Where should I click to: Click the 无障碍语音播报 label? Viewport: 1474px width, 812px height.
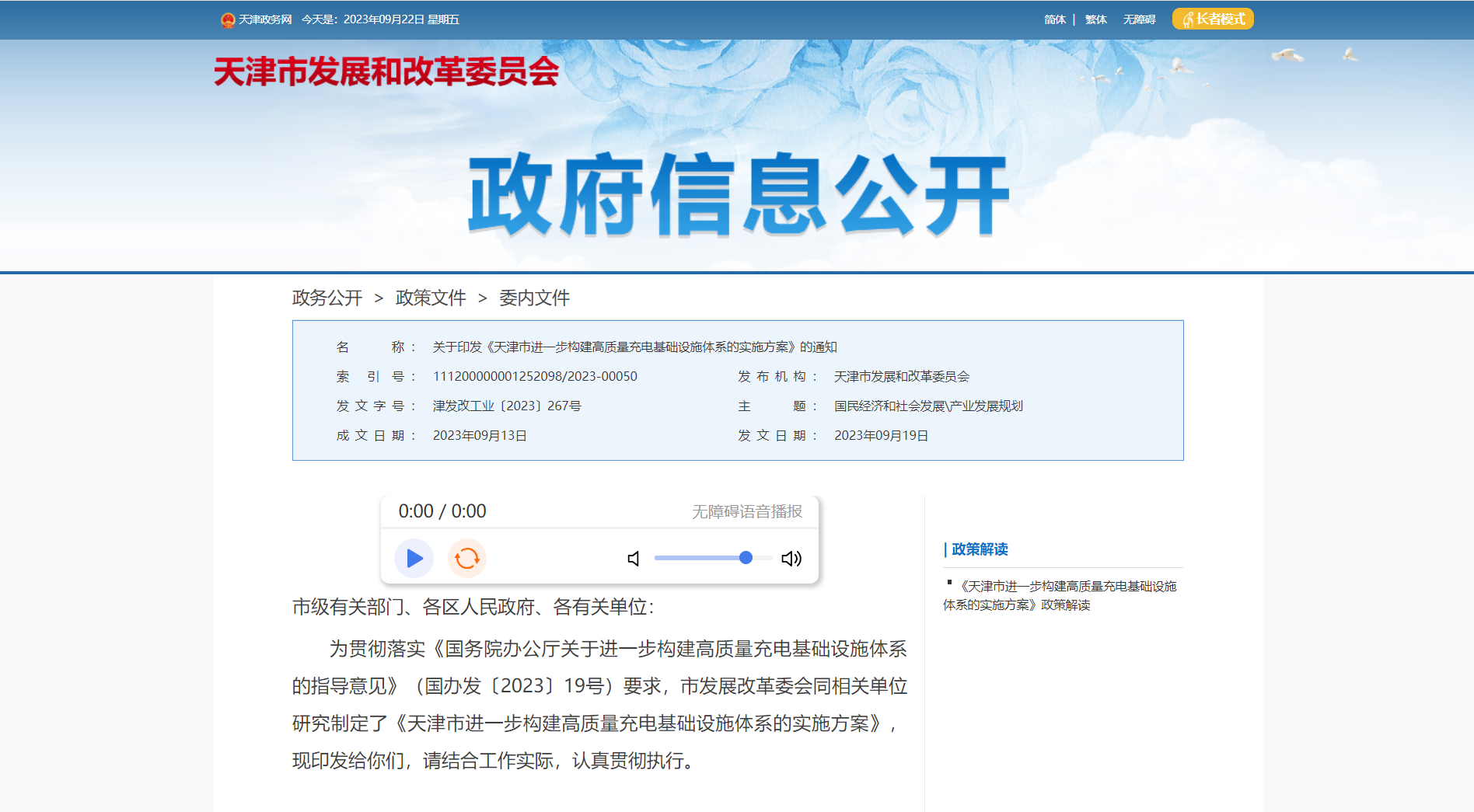pos(746,511)
